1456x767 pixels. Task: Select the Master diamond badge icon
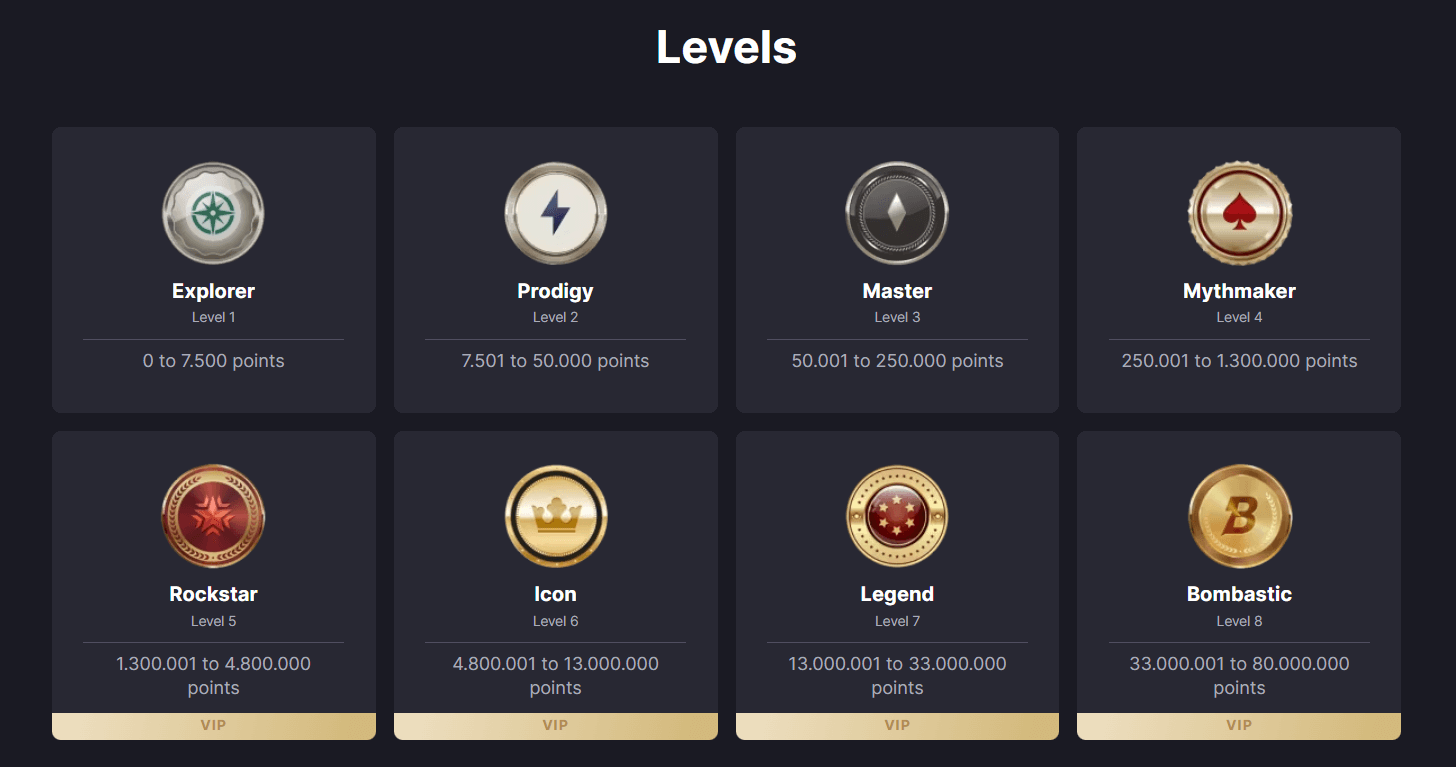897,214
